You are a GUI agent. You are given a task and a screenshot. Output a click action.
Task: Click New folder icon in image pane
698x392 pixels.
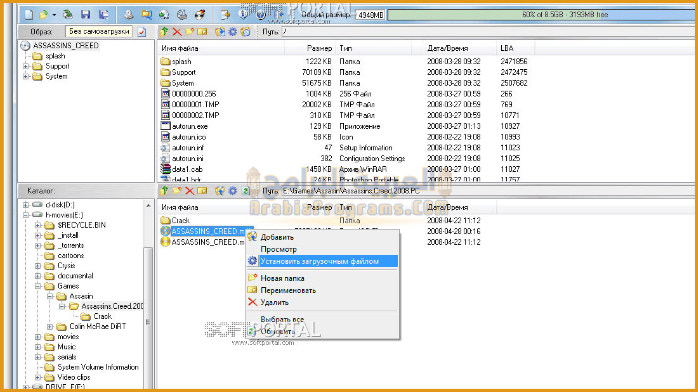[190, 32]
